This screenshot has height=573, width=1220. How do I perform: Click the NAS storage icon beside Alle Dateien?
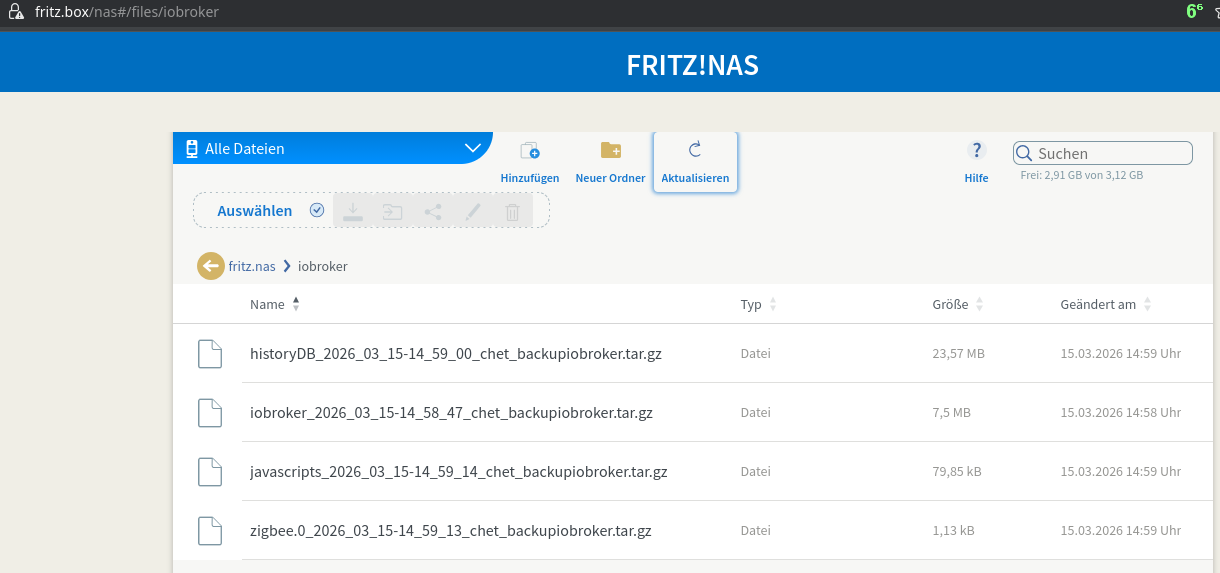click(x=191, y=148)
